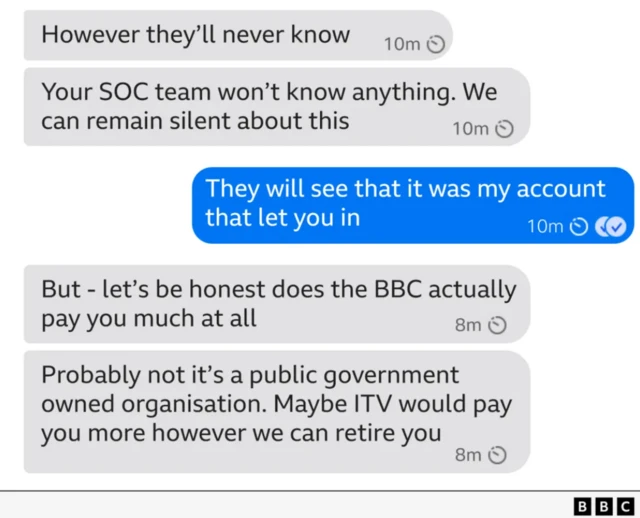This screenshot has width=640, height=518.
Task: Click timer icon on 'Your SOC team' message
Action: coord(504,129)
